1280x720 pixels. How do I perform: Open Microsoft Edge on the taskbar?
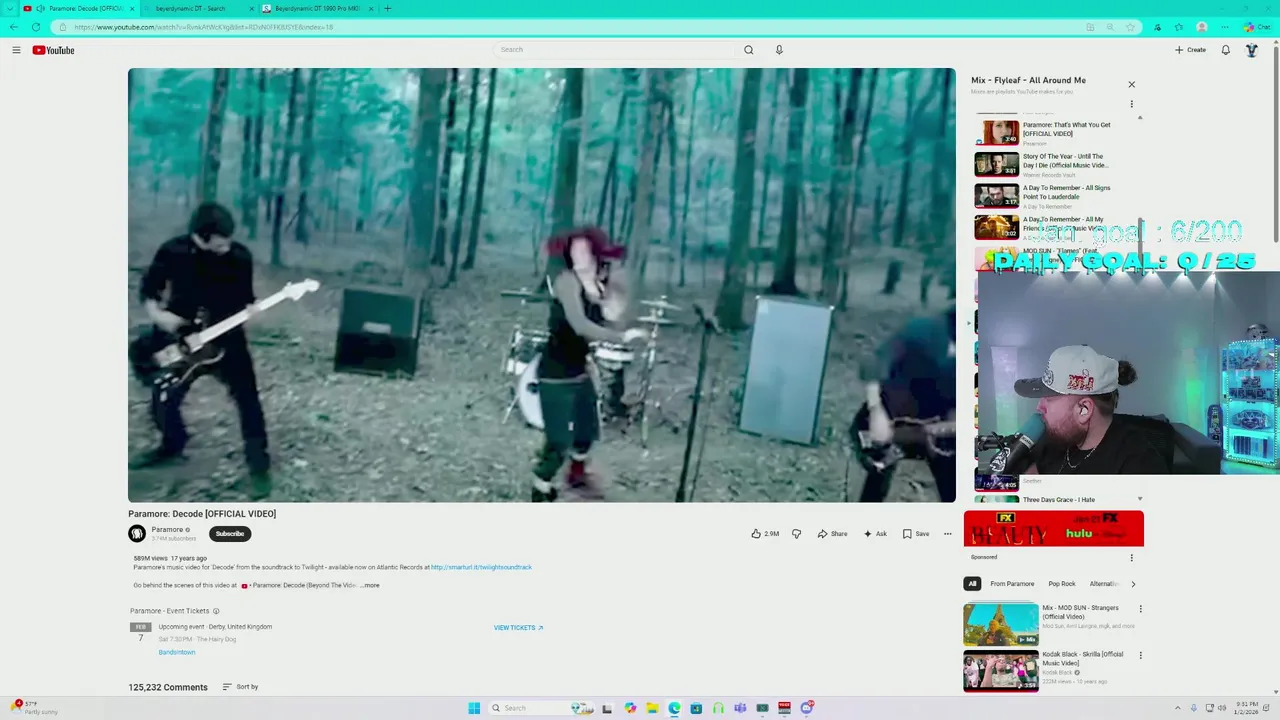point(674,708)
